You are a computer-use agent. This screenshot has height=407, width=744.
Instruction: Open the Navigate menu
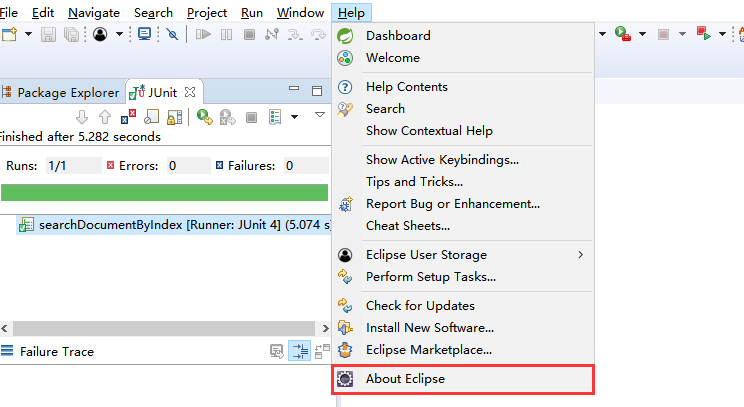(94, 13)
